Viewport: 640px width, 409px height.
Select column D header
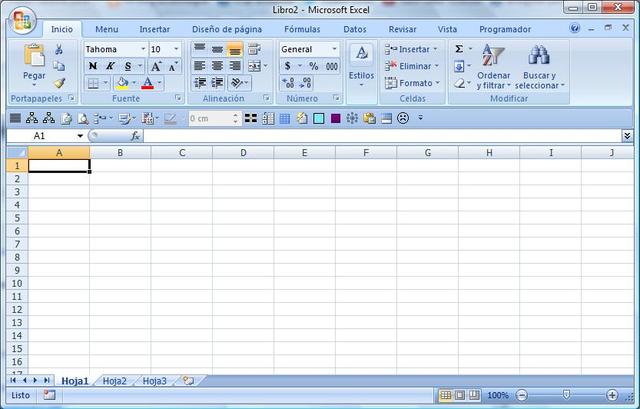point(243,153)
